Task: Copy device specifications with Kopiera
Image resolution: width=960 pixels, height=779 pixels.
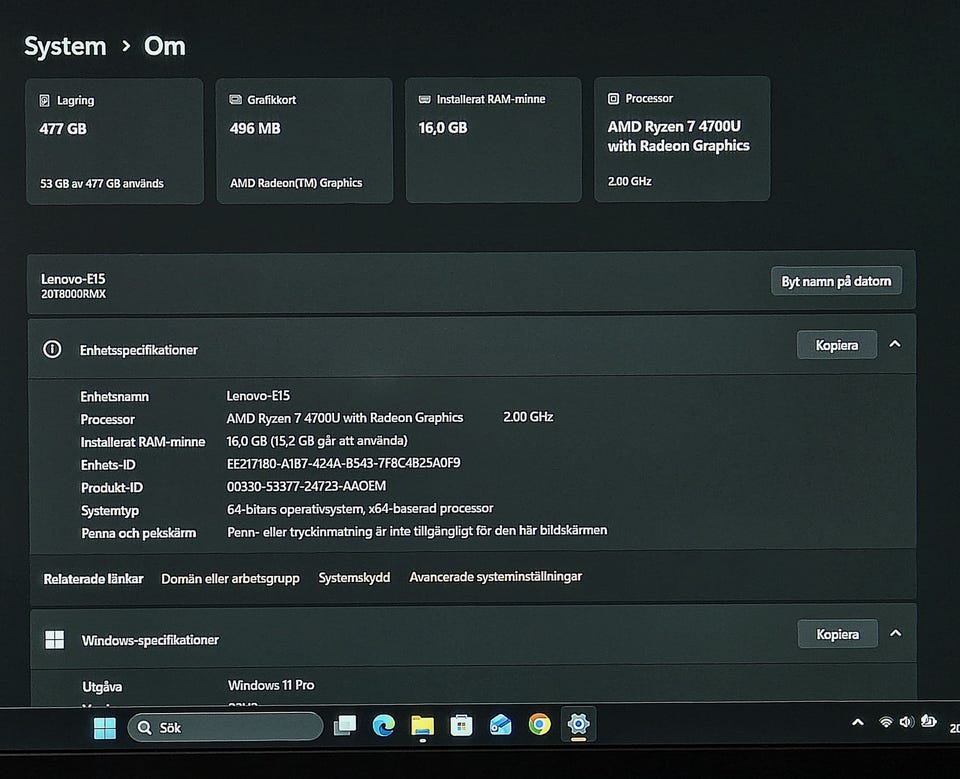Action: [x=837, y=345]
